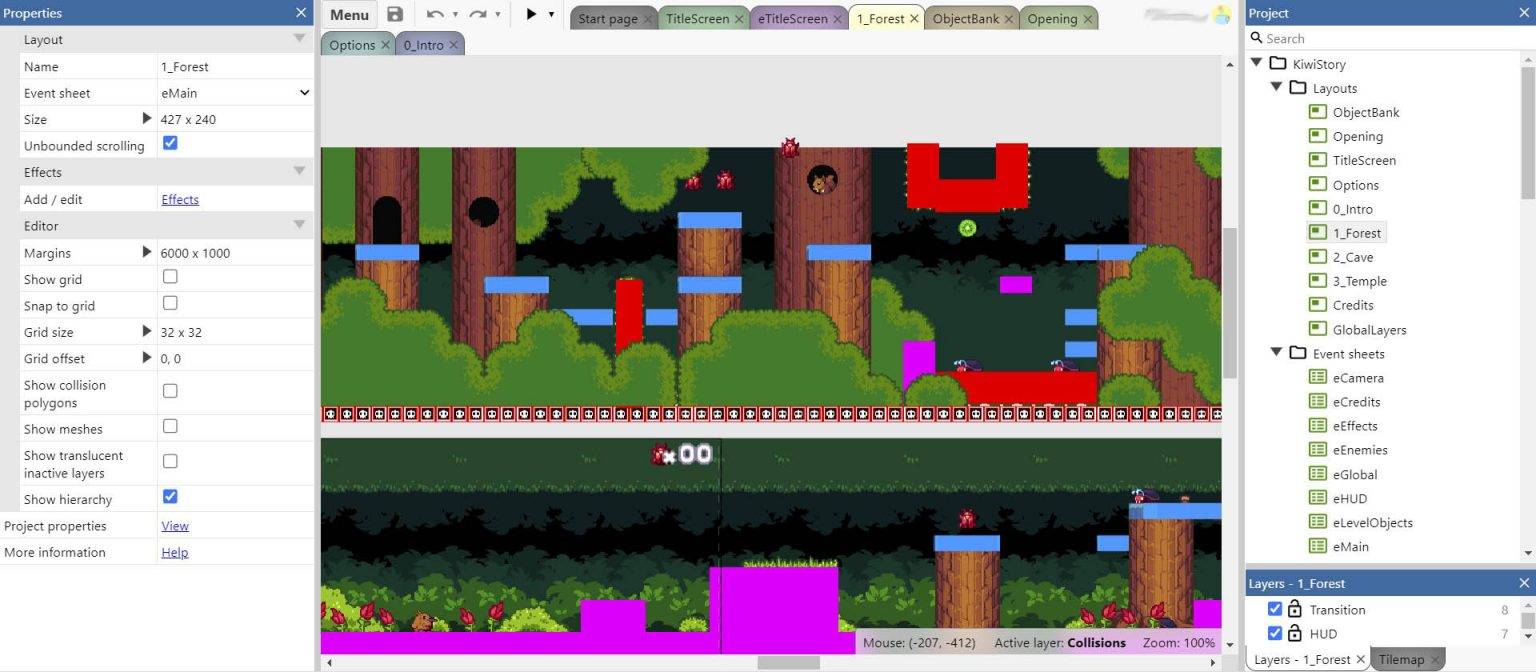Unlock the Transition layer's padlock
This screenshot has width=1536, height=672.
coord(1297,609)
